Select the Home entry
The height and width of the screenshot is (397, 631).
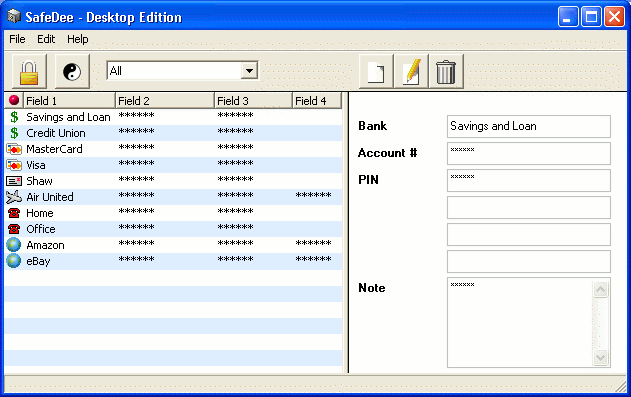173,213
